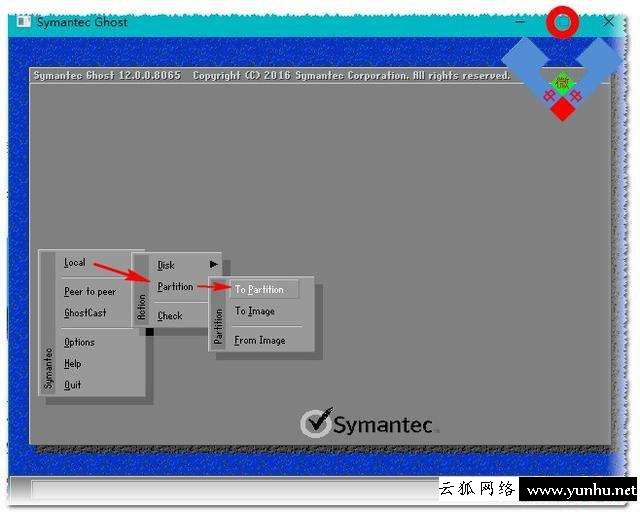Click the Symantec Ghost 12.0.0.8065 version text

tap(107, 75)
